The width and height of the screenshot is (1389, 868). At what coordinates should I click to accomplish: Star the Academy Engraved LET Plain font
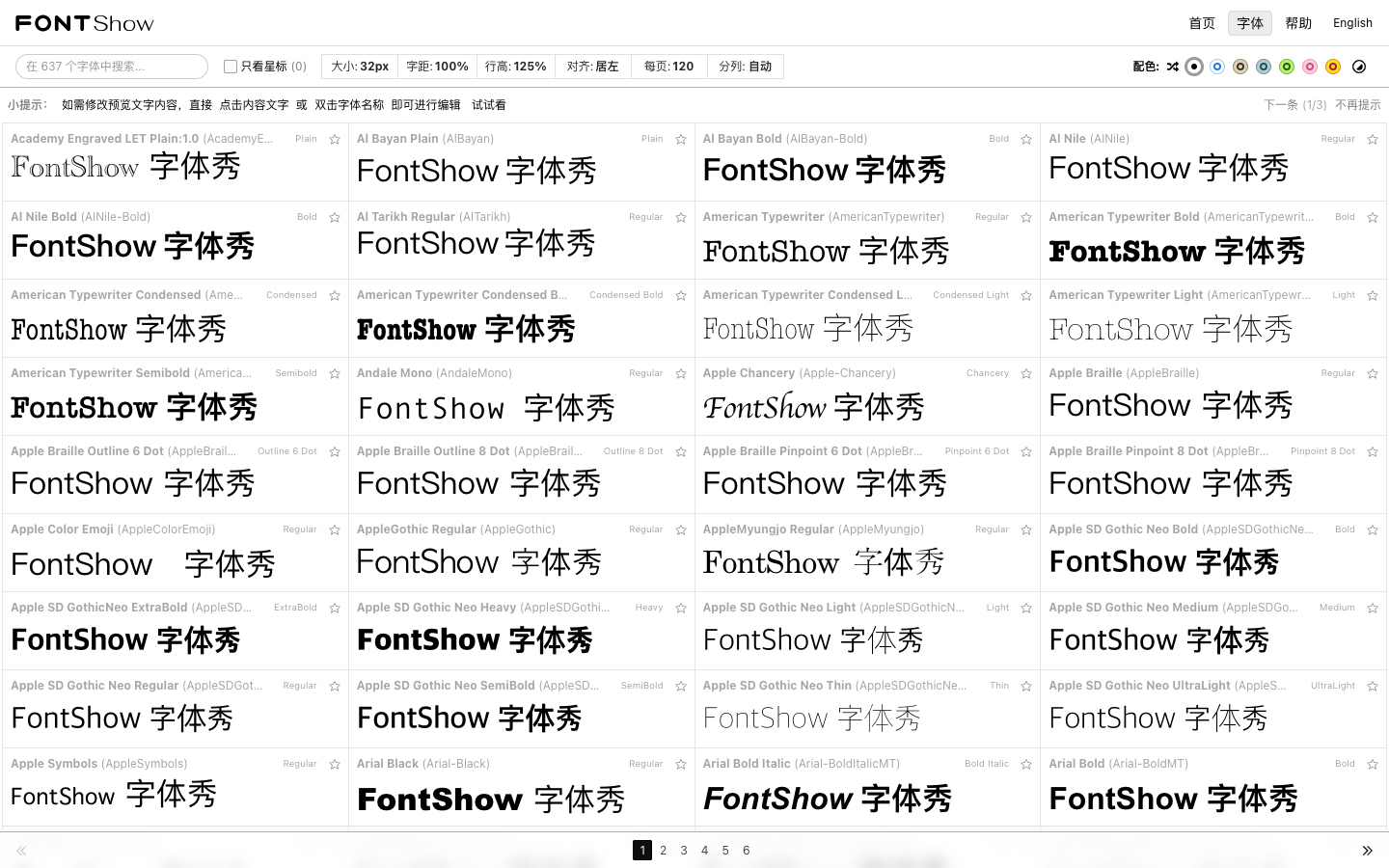335,139
